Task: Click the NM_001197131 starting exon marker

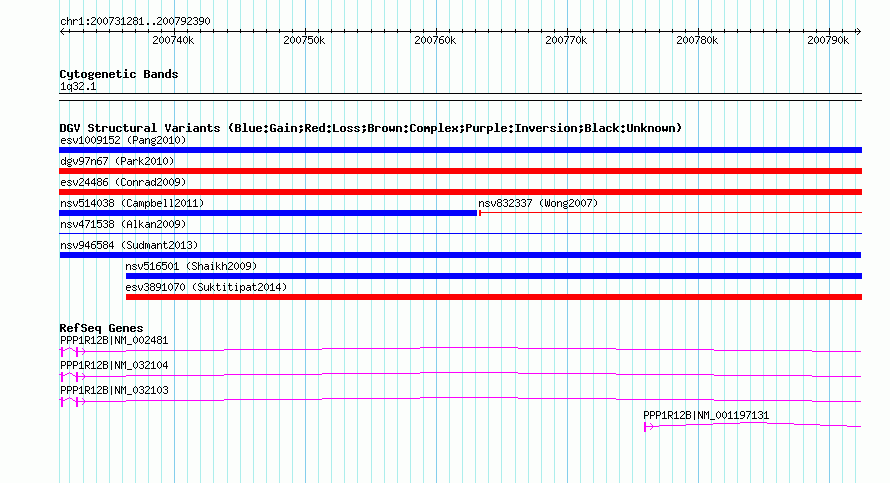Action: pos(646,427)
